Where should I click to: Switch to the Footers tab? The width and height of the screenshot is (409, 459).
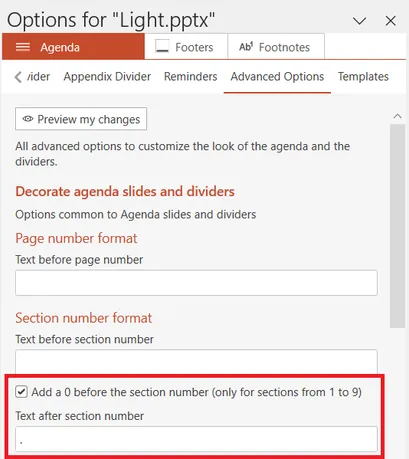point(186,47)
